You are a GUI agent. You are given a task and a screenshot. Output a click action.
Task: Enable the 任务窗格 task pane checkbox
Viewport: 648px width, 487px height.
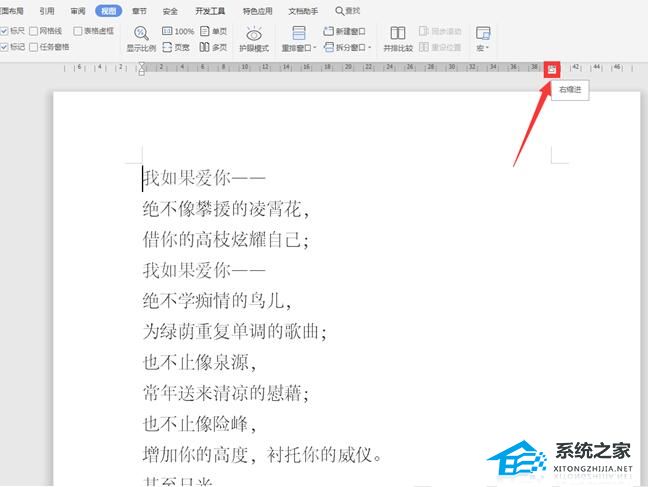pyautogui.click(x=34, y=47)
